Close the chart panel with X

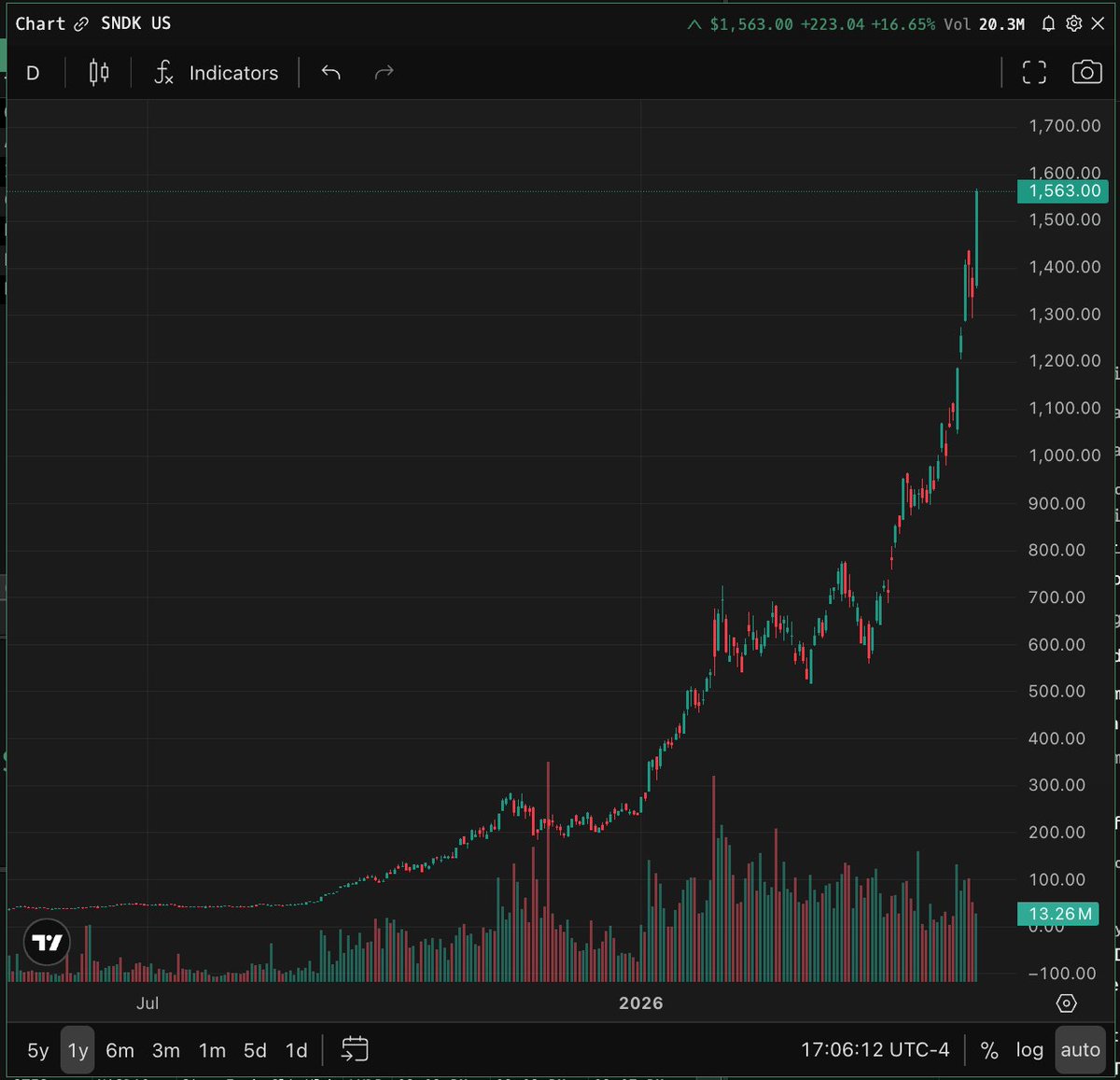[x=1099, y=24]
